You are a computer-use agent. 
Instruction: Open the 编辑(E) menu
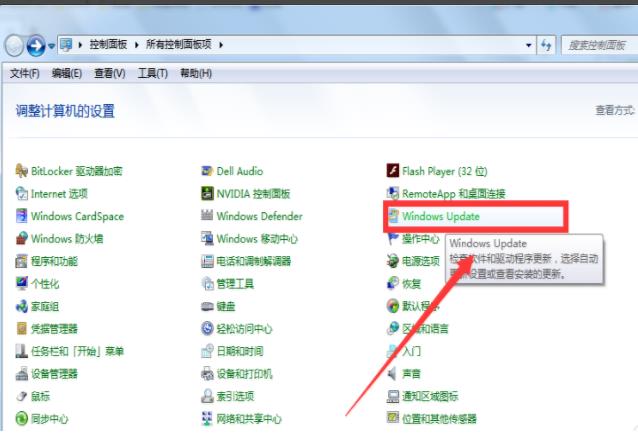coord(67,74)
